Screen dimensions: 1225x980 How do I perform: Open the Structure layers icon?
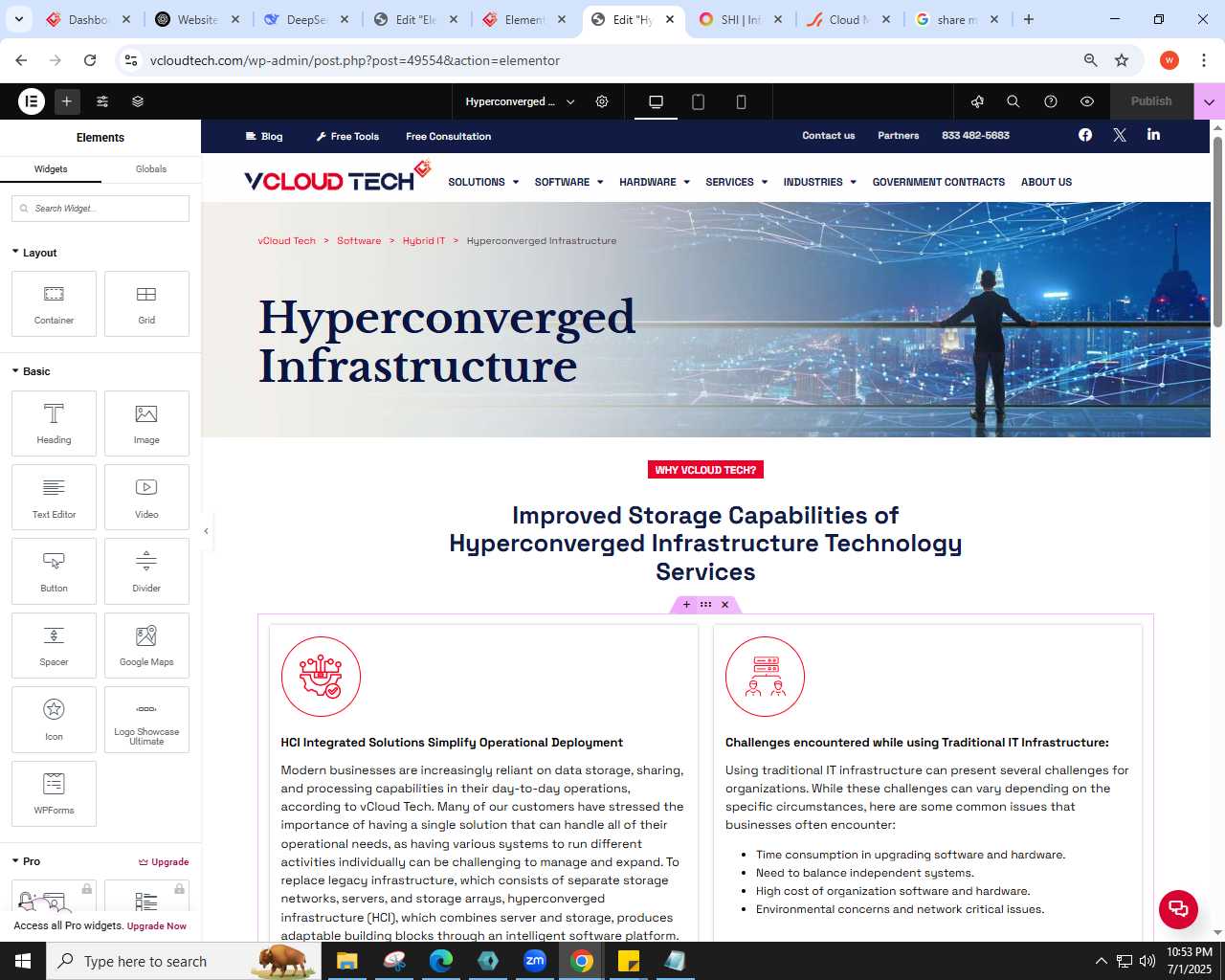(x=138, y=100)
